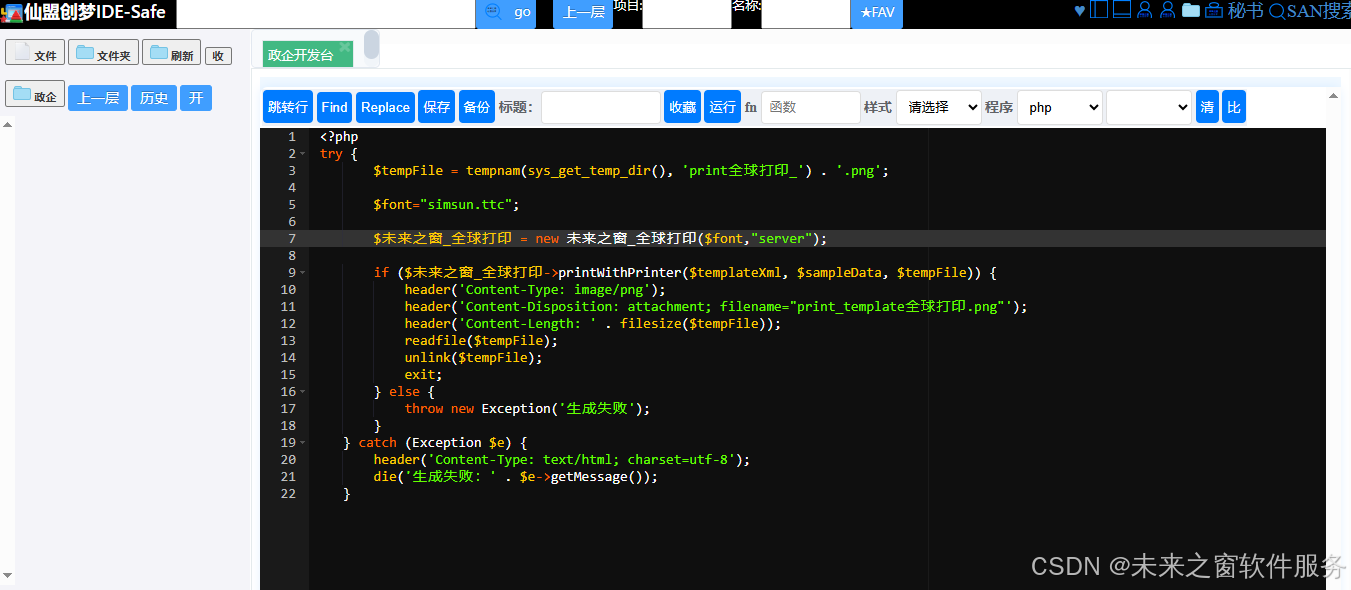Save the file with 保存
The width and height of the screenshot is (1351, 590).
pos(437,107)
